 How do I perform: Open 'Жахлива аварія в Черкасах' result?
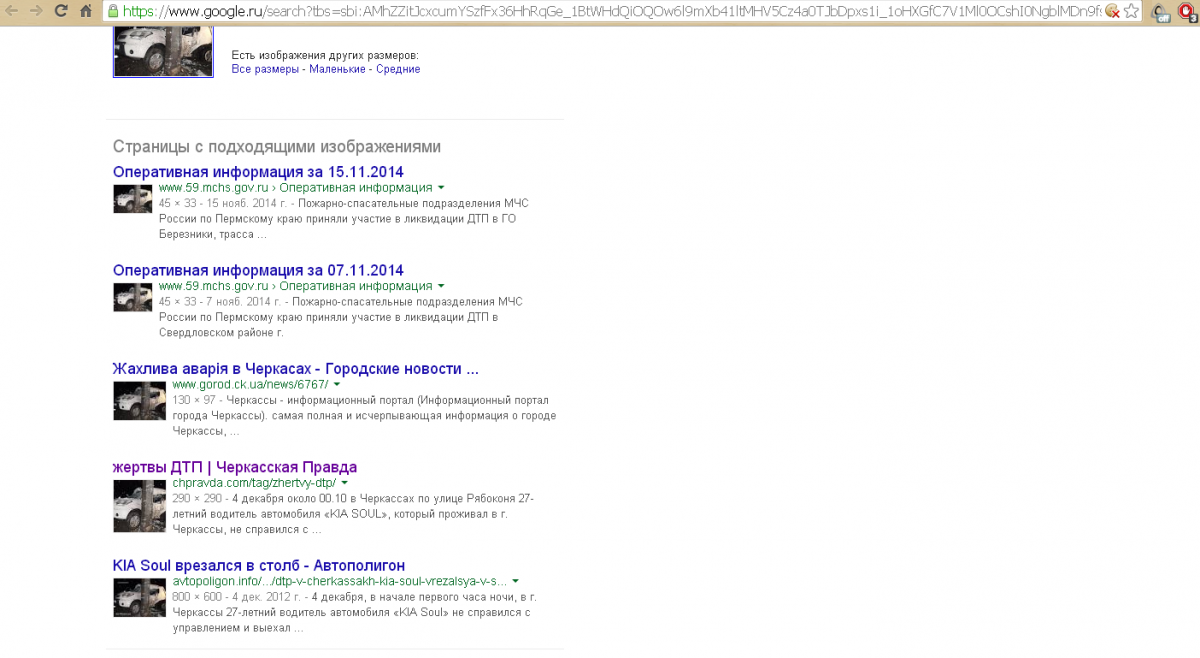point(295,368)
